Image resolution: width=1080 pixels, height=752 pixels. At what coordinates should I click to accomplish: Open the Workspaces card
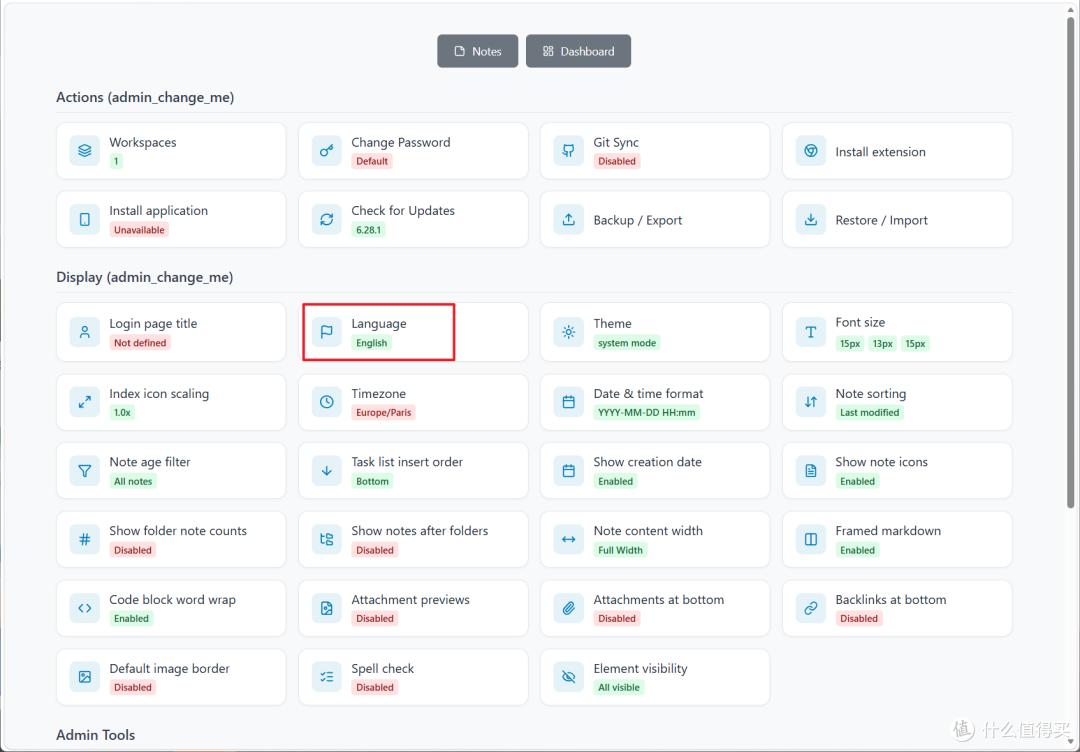click(171, 151)
